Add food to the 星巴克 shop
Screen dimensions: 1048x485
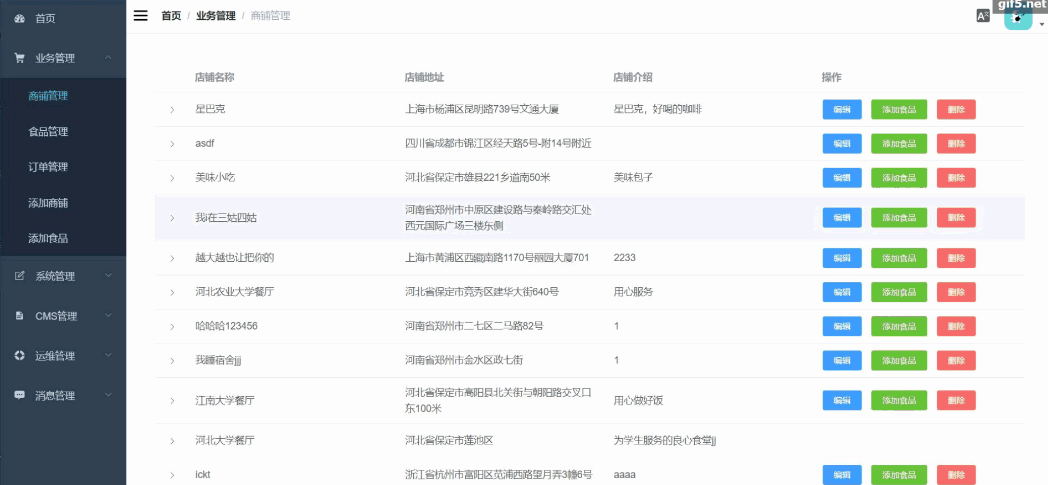point(899,110)
